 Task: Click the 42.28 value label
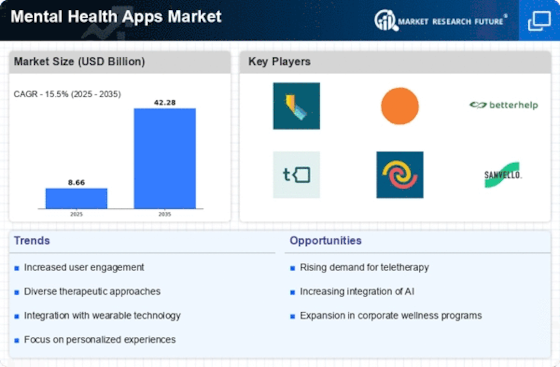click(x=165, y=102)
